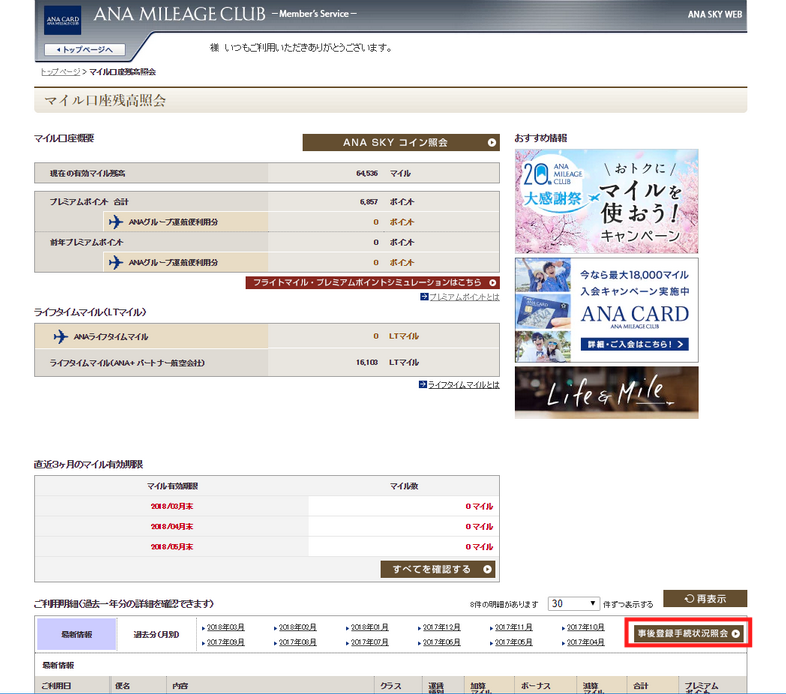Open the 2018年01月 statement link
Screen dimensions: 786x694
tap(369, 627)
